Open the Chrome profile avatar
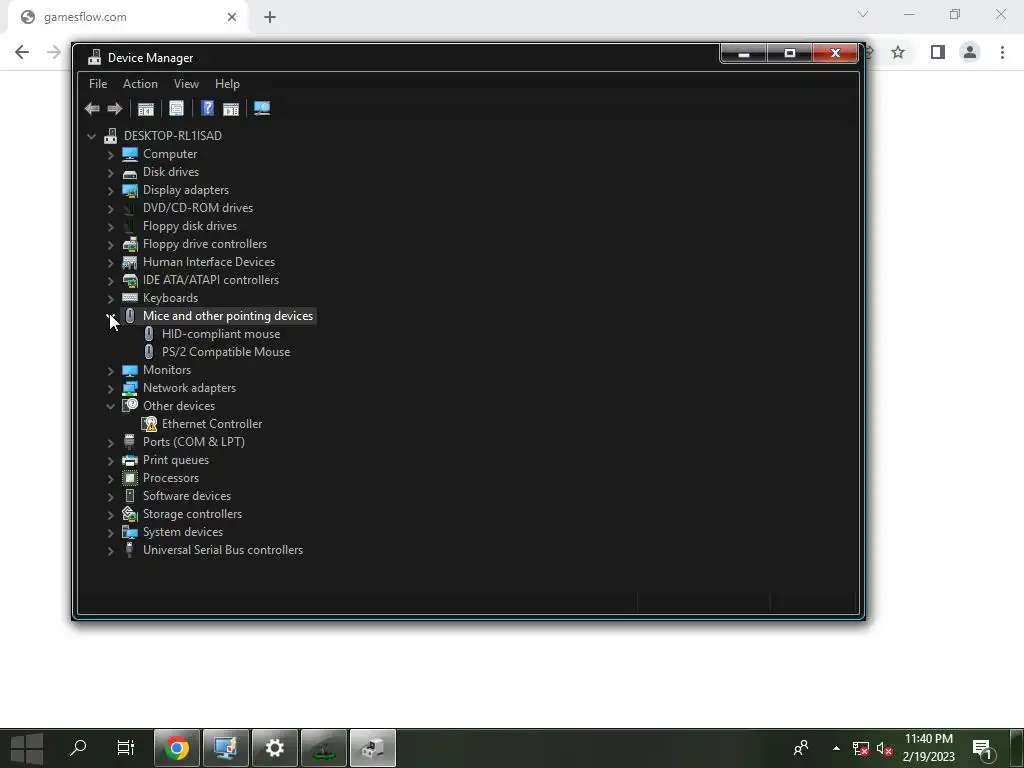Screen dimensions: 1024x768 970,52
